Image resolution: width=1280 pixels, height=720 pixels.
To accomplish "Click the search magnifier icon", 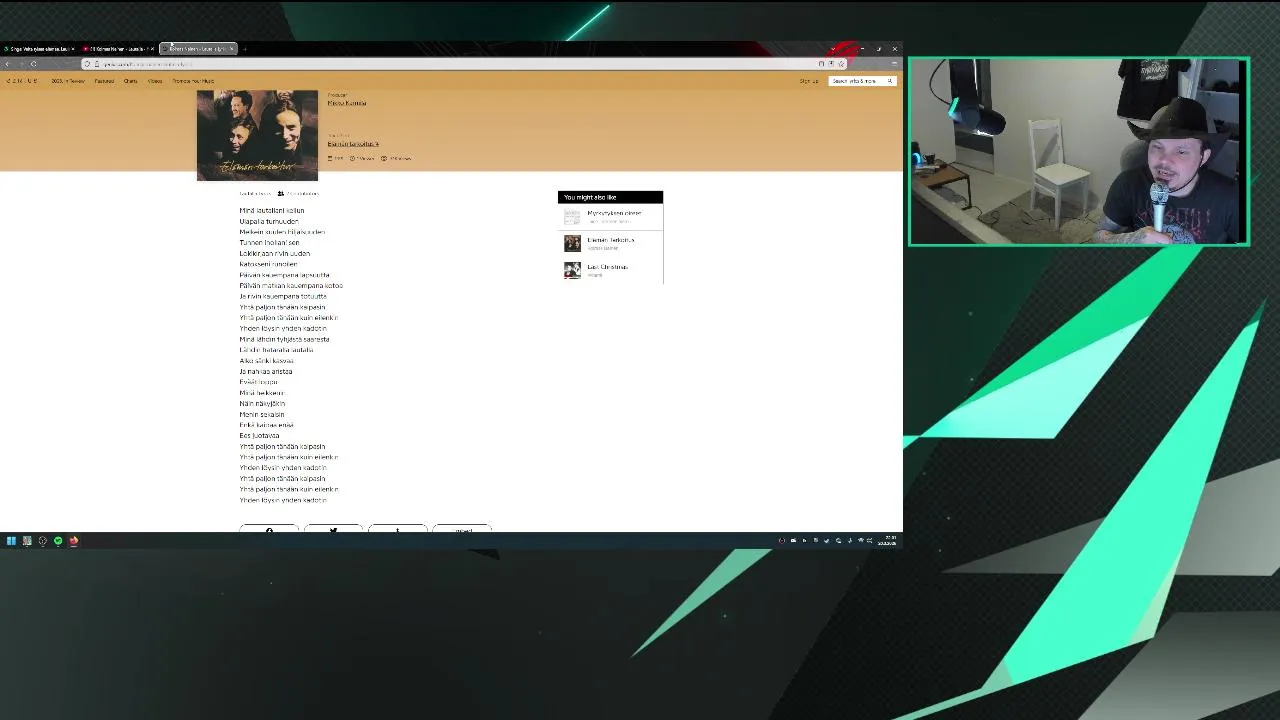I will (x=891, y=81).
